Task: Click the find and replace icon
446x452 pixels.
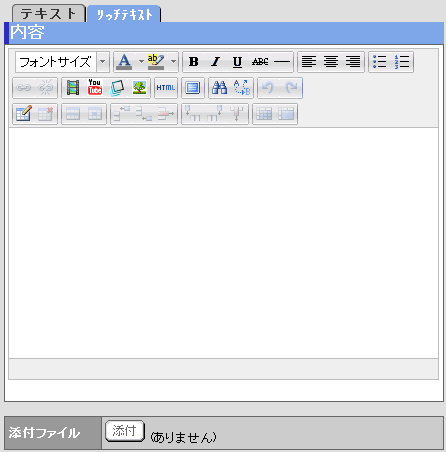Action: tap(242, 88)
